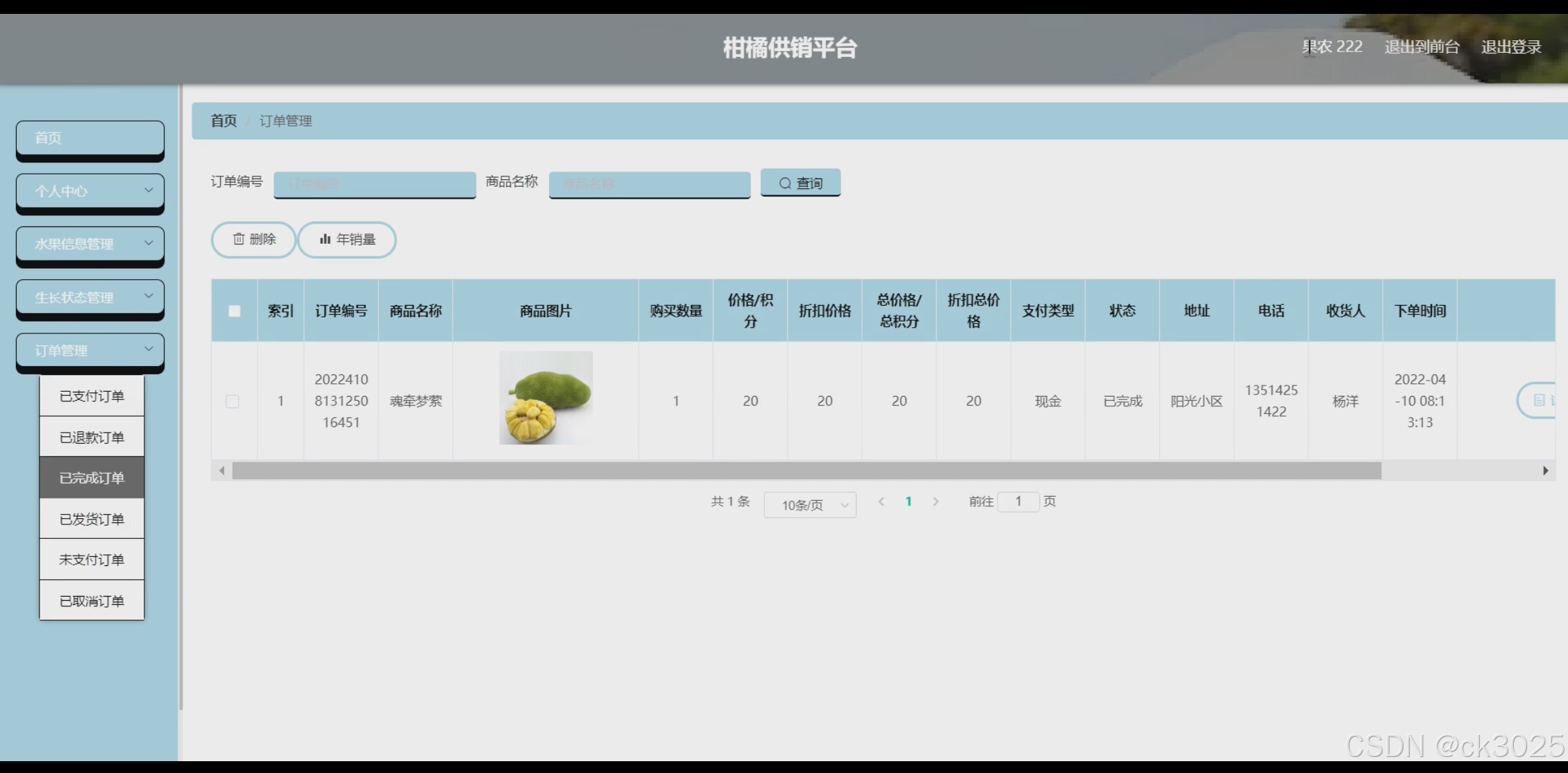
Task: Toggle the select-all checkbox in table header
Action: click(235, 311)
